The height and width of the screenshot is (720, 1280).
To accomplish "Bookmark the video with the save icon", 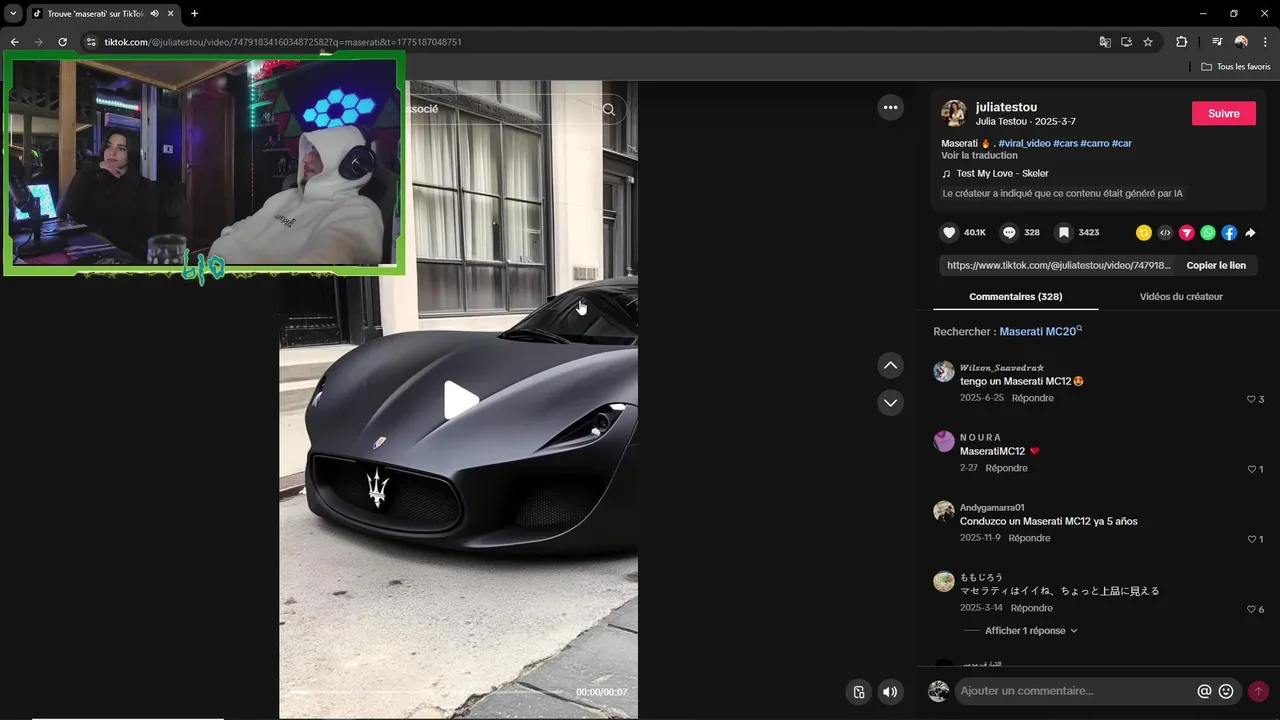I will coord(1064,232).
